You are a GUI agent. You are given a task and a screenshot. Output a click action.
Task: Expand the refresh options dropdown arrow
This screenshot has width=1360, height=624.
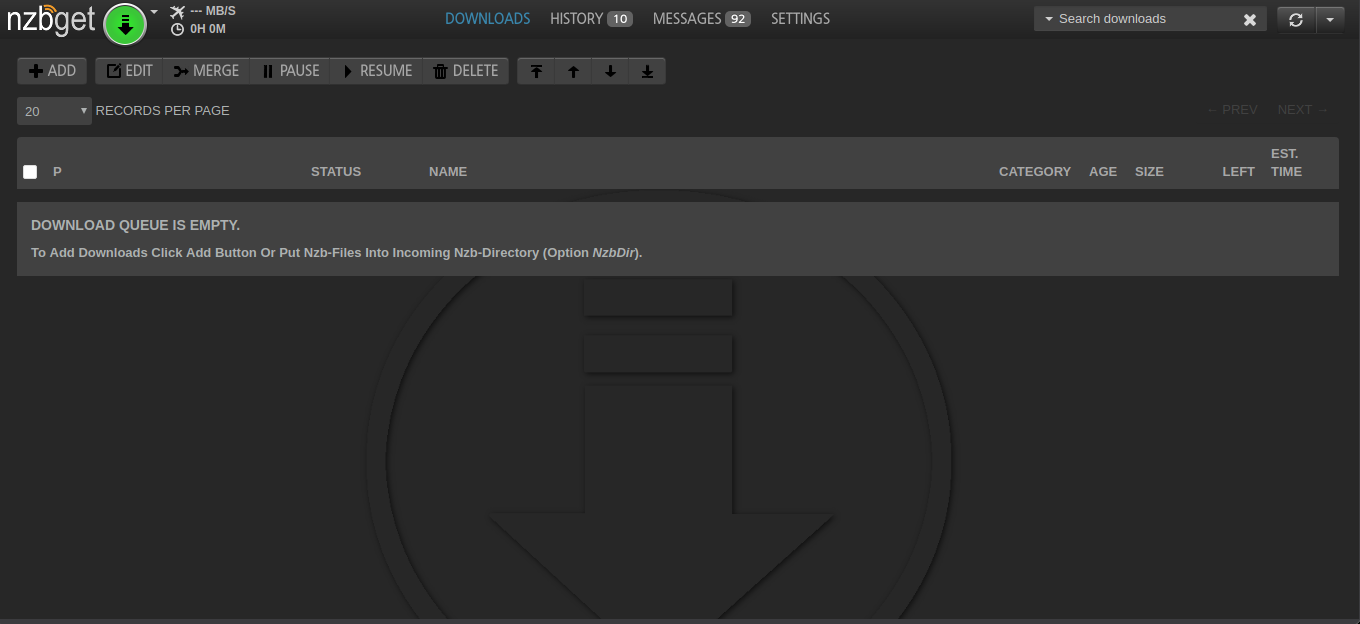click(x=1329, y=19)
